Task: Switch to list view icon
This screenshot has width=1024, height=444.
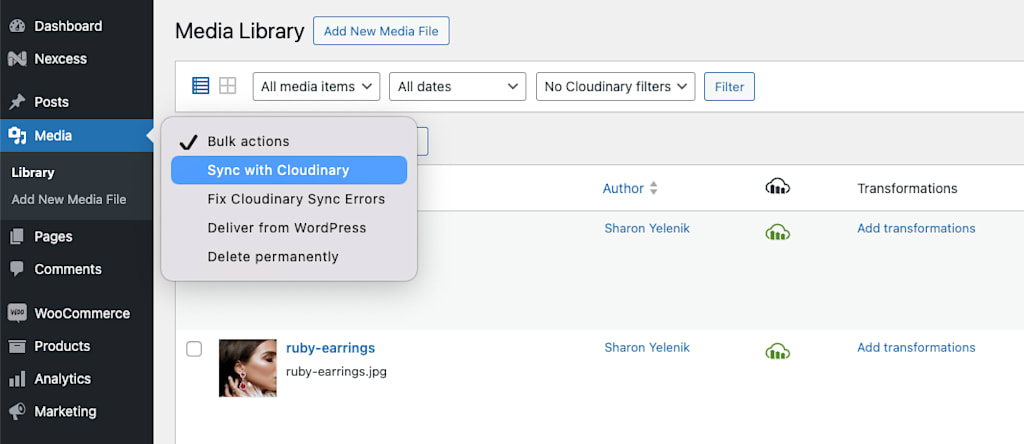Action: [x=200, y=86]
